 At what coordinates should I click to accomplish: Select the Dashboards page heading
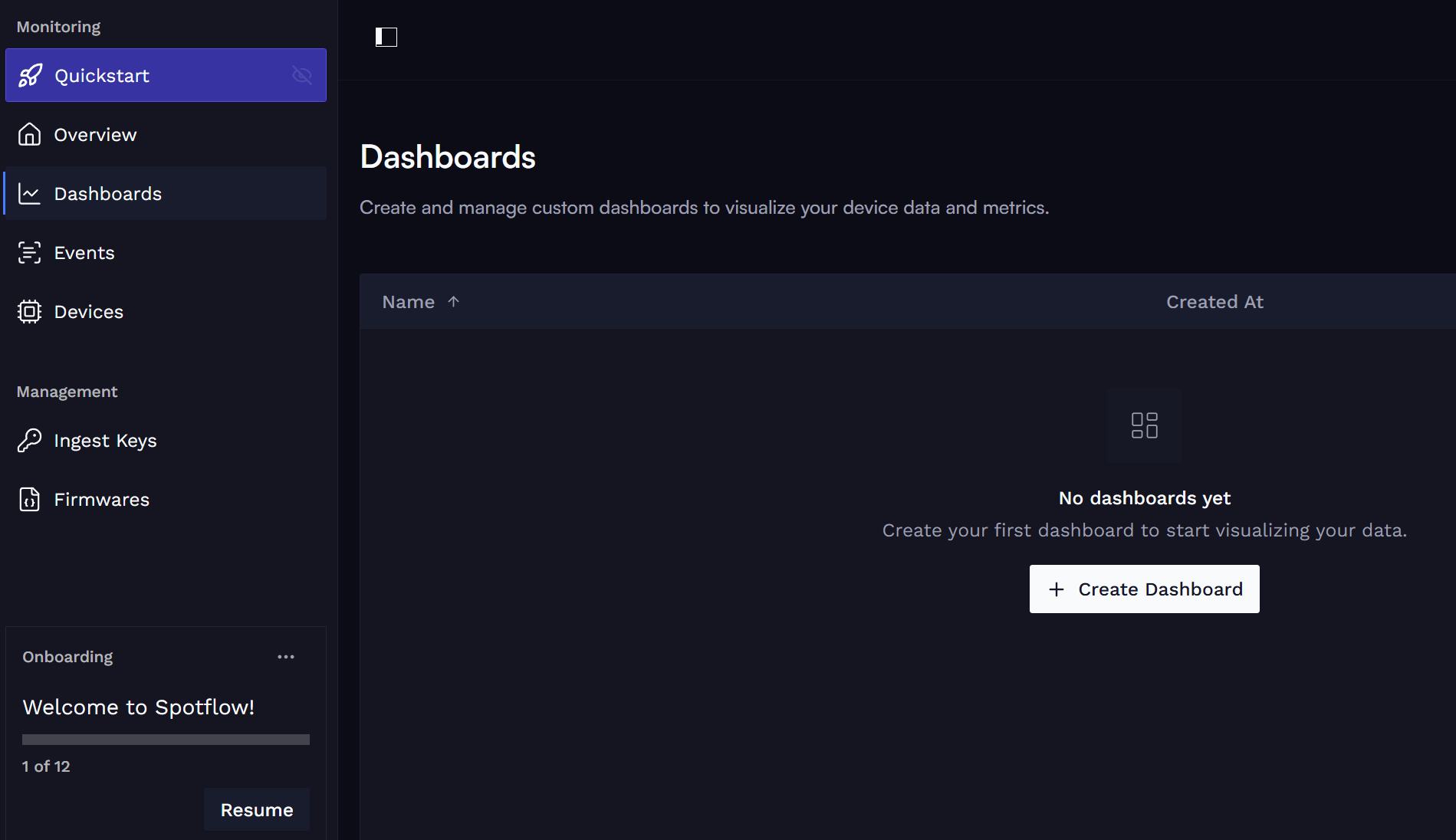[x=448, y=157]
